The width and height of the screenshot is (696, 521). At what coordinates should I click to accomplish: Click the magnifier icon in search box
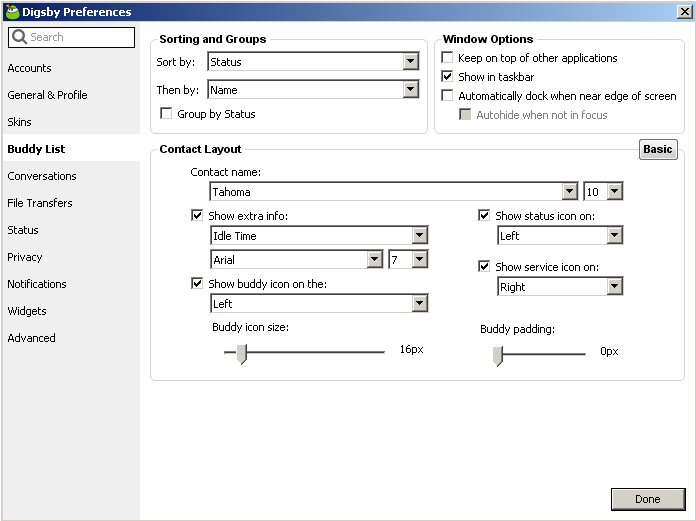click(19, 37)
